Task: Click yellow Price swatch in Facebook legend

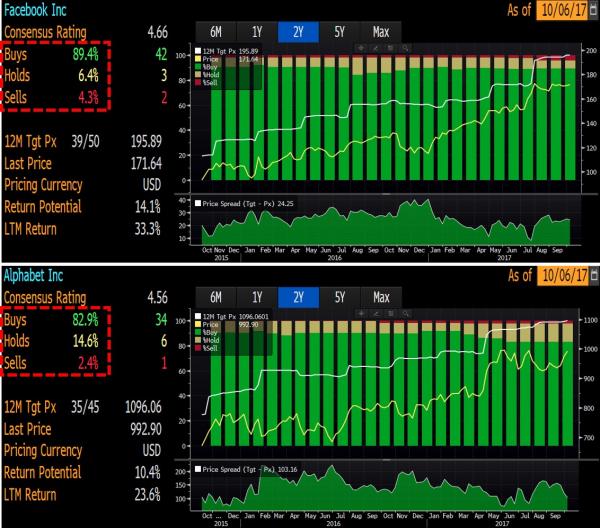Action: (198, 59)
